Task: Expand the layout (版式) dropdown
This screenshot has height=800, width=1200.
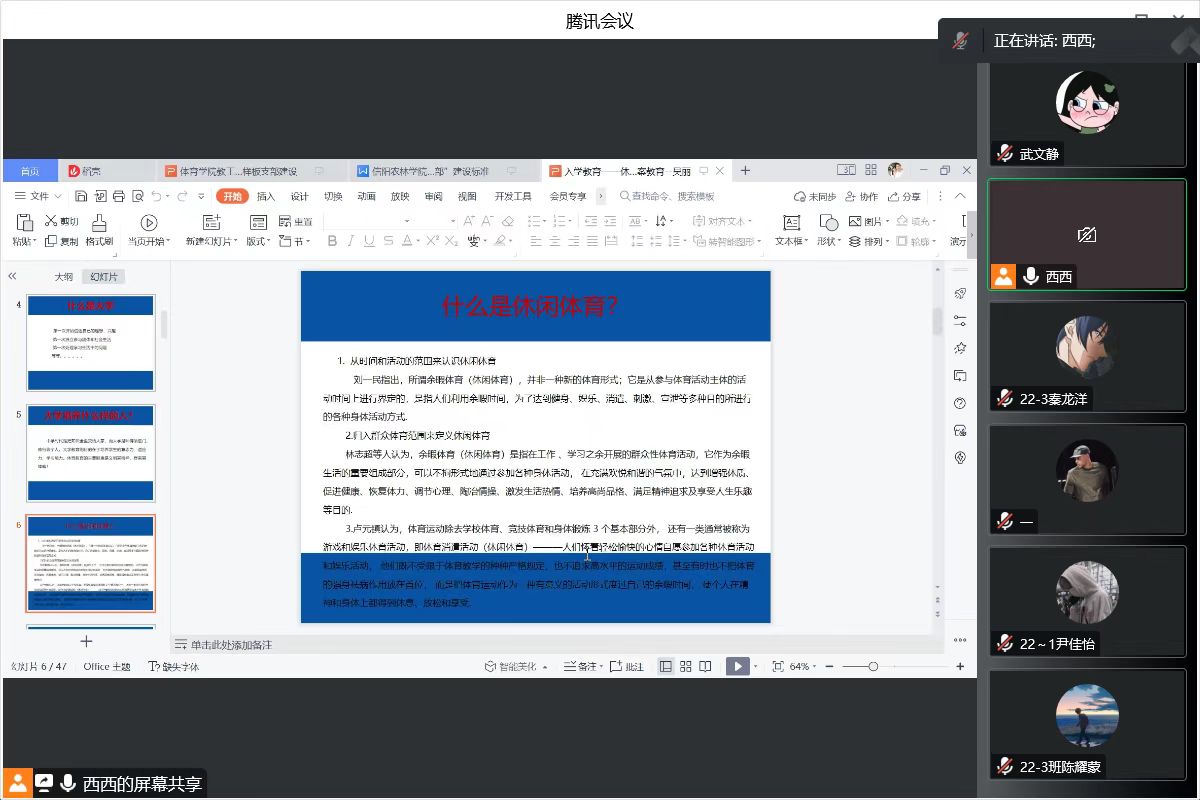Action: (x=258, y=241)
